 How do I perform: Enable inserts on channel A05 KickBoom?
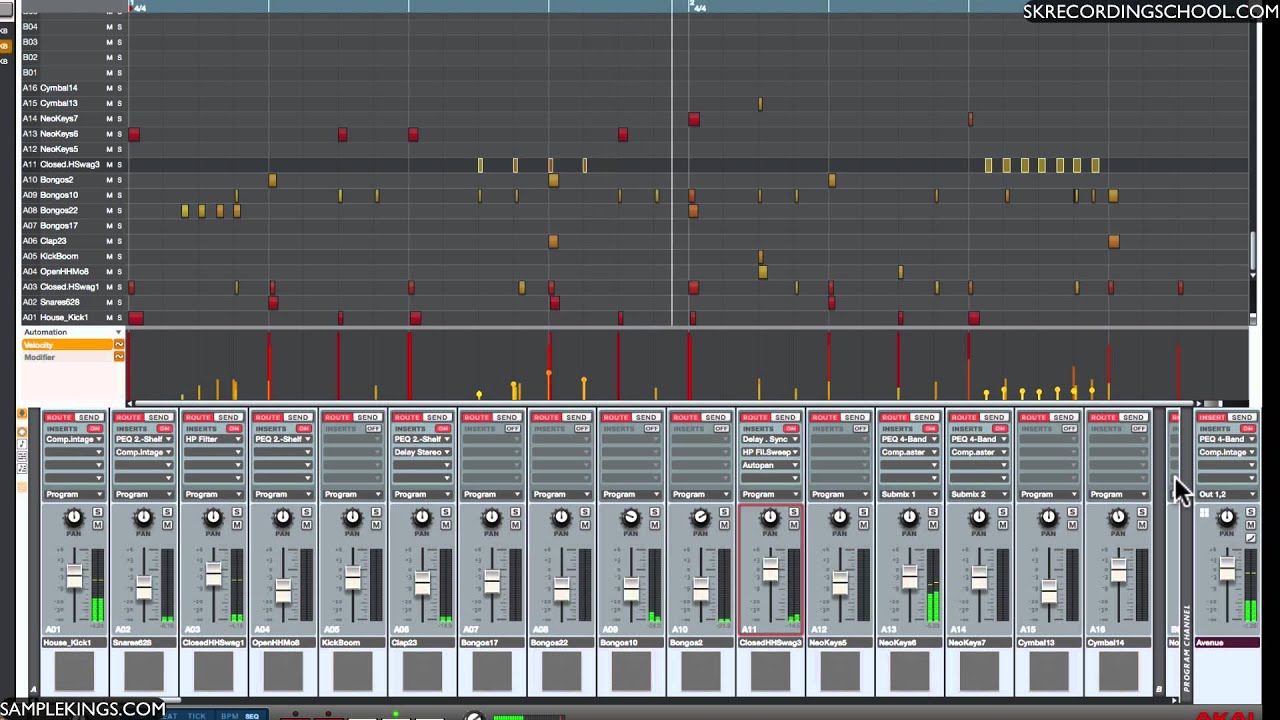373,428
